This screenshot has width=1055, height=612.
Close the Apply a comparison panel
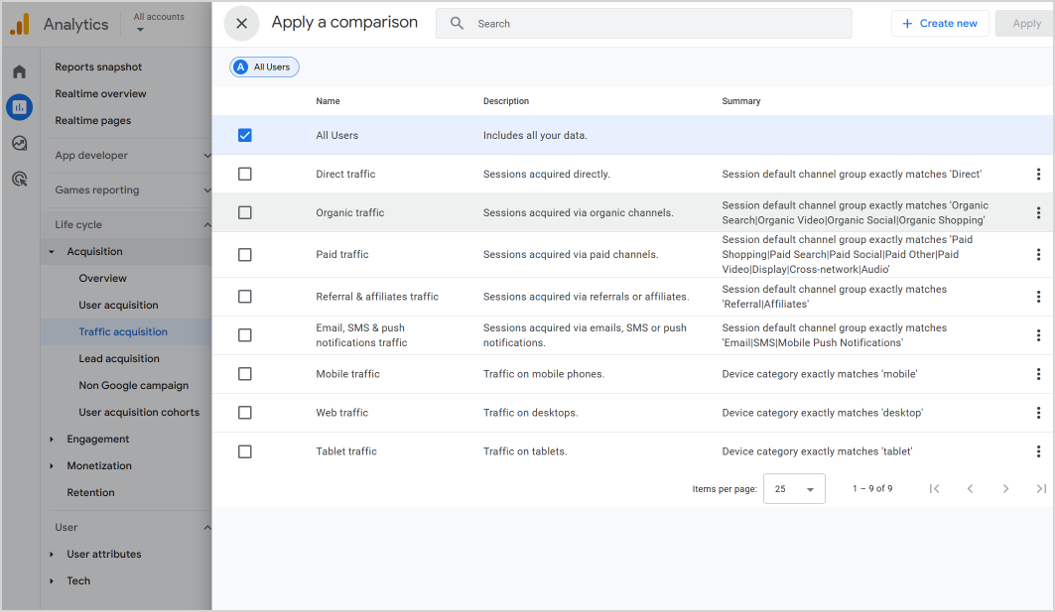tap(242, 24)
